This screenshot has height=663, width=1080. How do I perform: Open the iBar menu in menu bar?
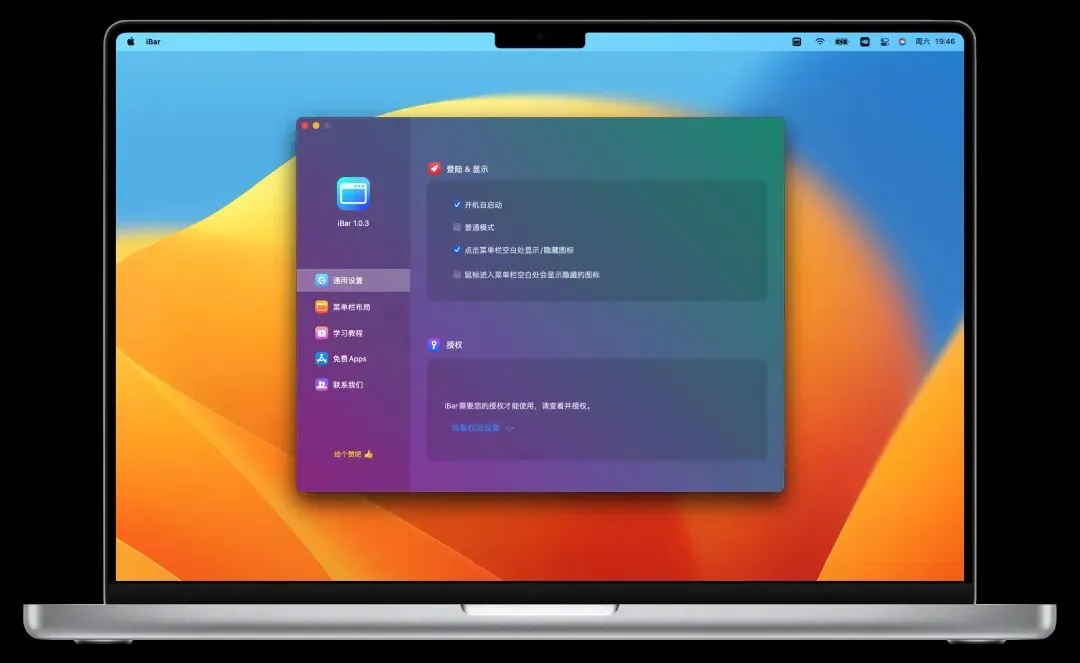[x=153, y=42]
